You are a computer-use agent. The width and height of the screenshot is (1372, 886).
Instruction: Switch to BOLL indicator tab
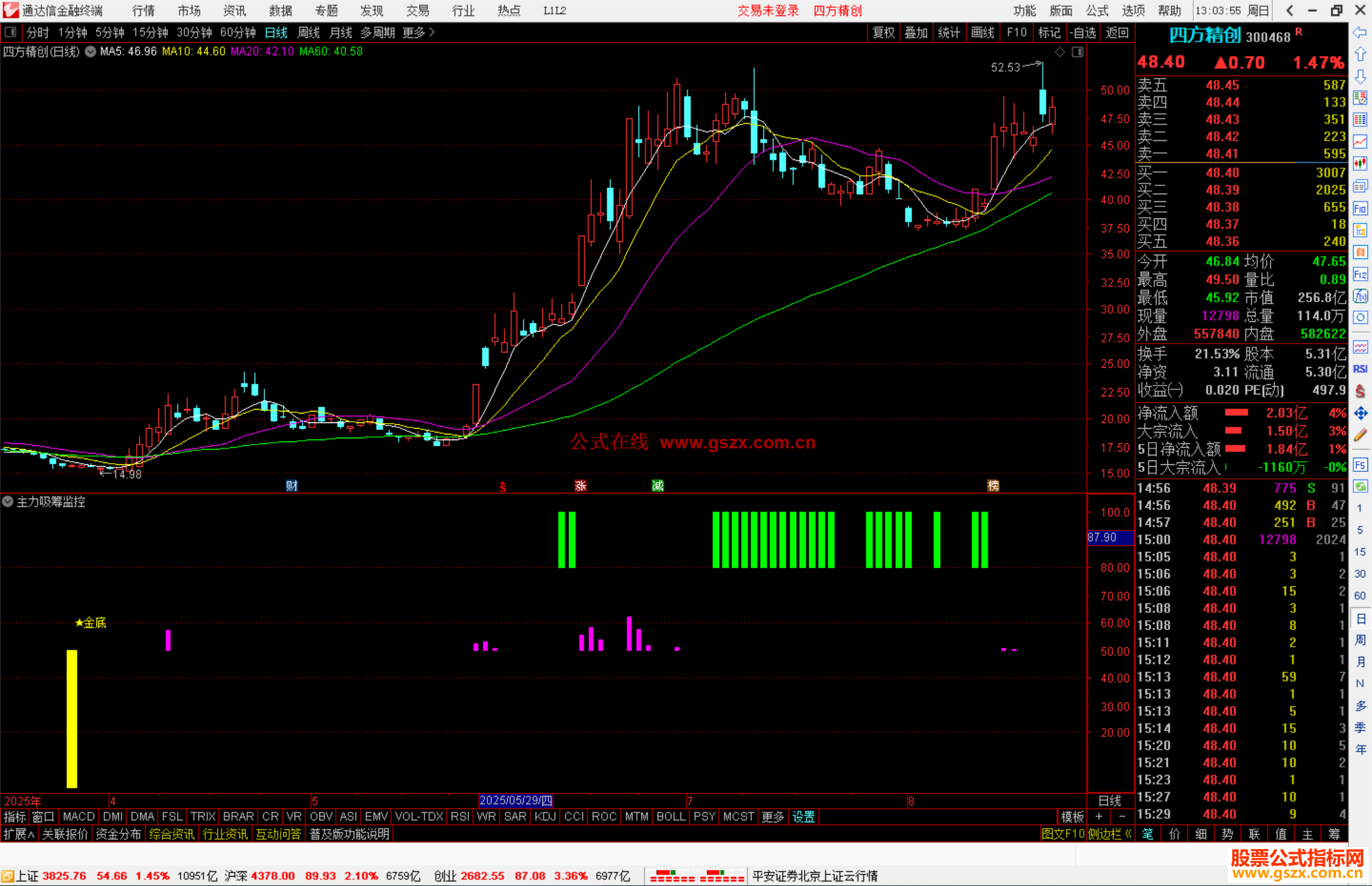[x=671, y=817]
